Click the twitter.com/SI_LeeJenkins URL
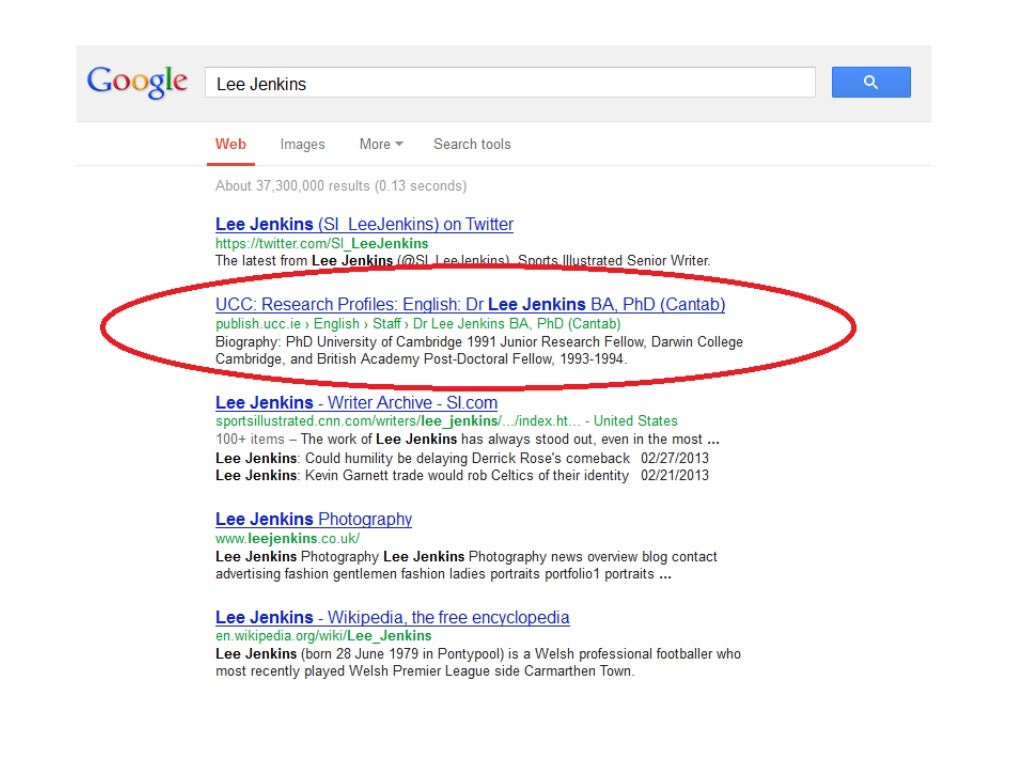Screen dimensions: 1024x768 pos(322,244)
